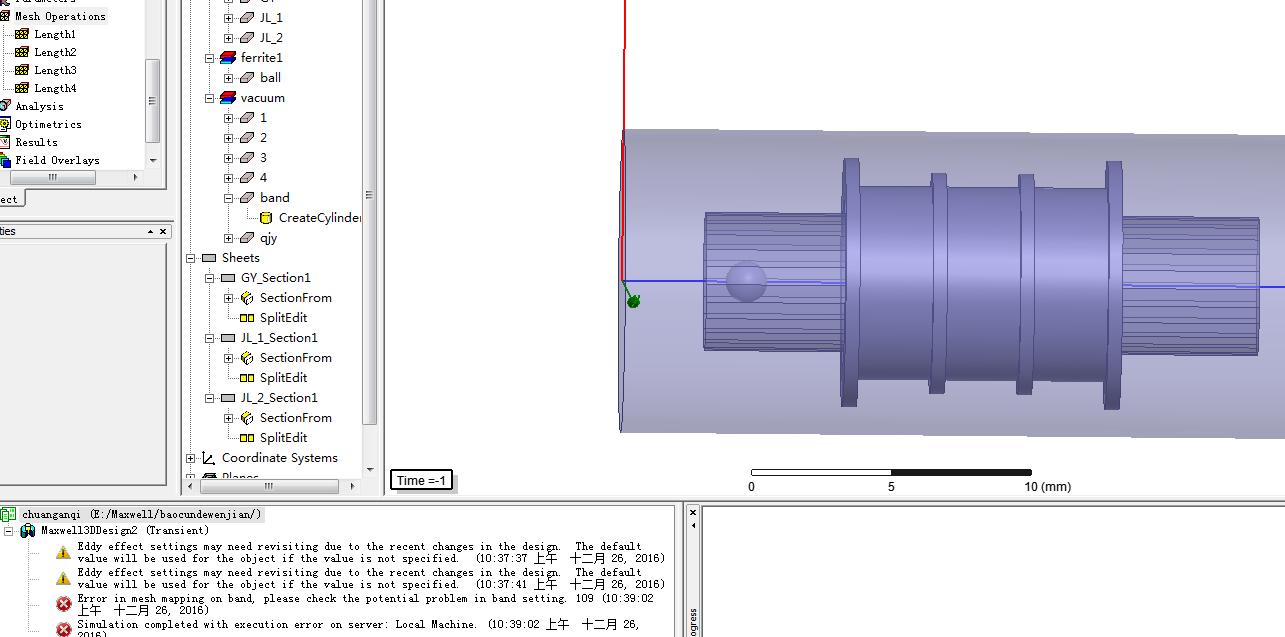Collapse the Sheets group

[191, 258]
